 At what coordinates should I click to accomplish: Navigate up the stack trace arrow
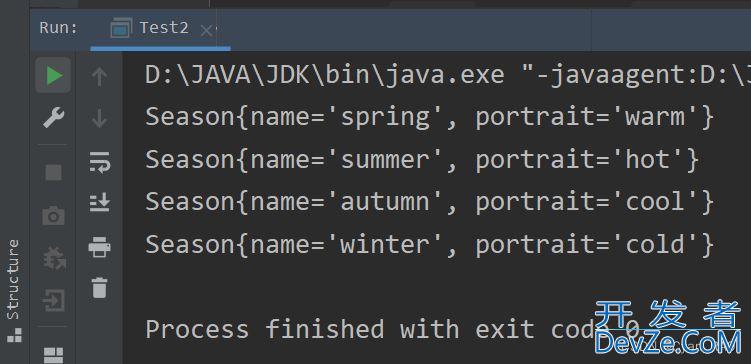click(x=99, y=77)
